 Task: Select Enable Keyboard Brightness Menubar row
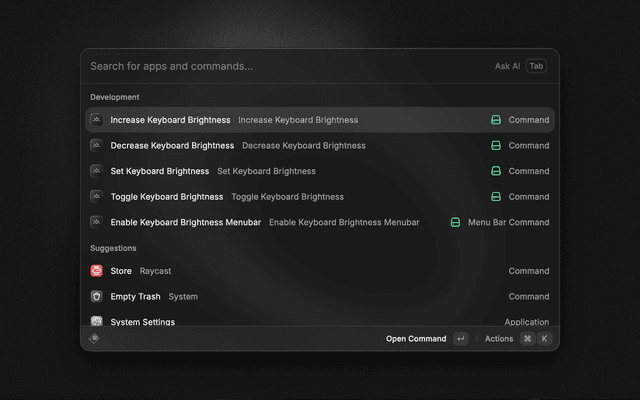coord(320,222)
